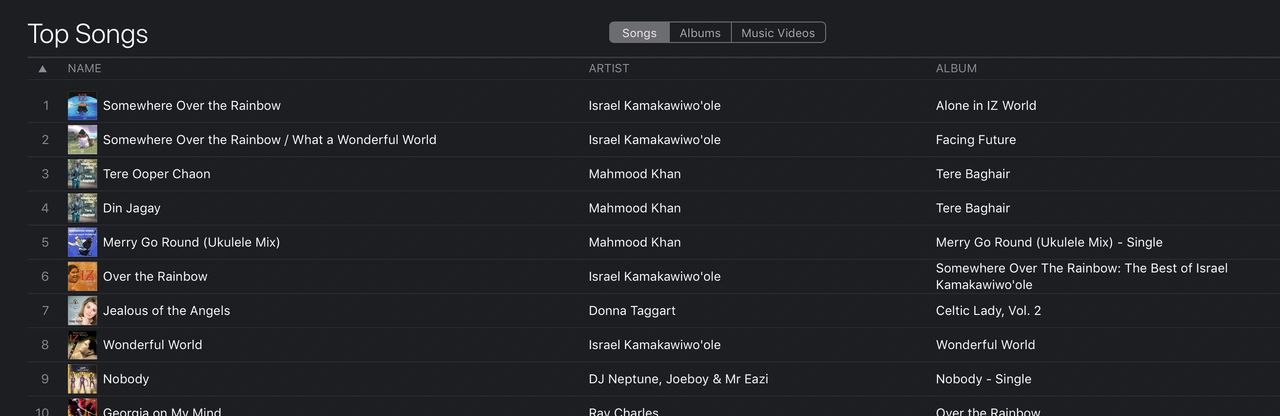Click Merry Go Round album artwork
This screenshot has height=416, width=1280.
[x=82, y=242]
